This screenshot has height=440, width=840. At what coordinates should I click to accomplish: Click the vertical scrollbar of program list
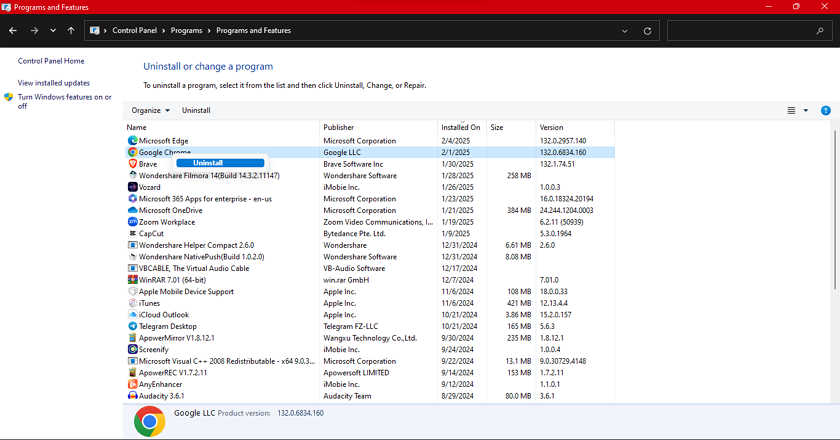click(835, 210)
